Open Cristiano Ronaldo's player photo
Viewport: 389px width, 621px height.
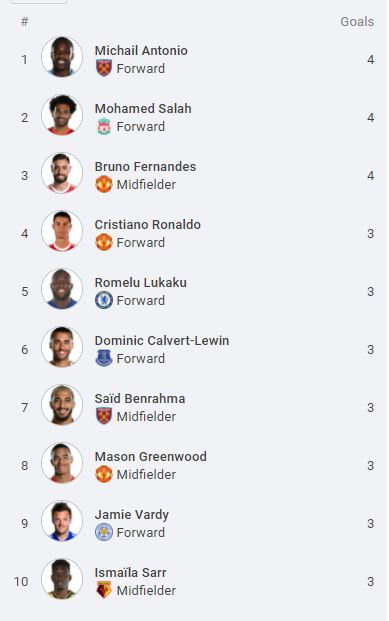click(62, 230)
